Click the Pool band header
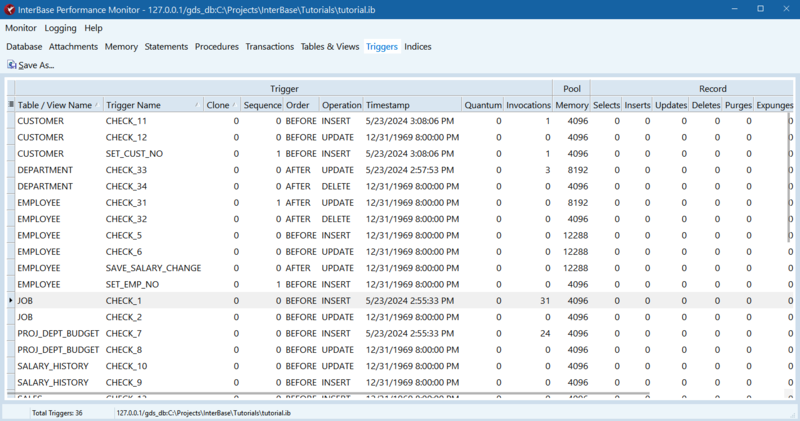Screen dimensions: 800x421 [x=571, y=88]
